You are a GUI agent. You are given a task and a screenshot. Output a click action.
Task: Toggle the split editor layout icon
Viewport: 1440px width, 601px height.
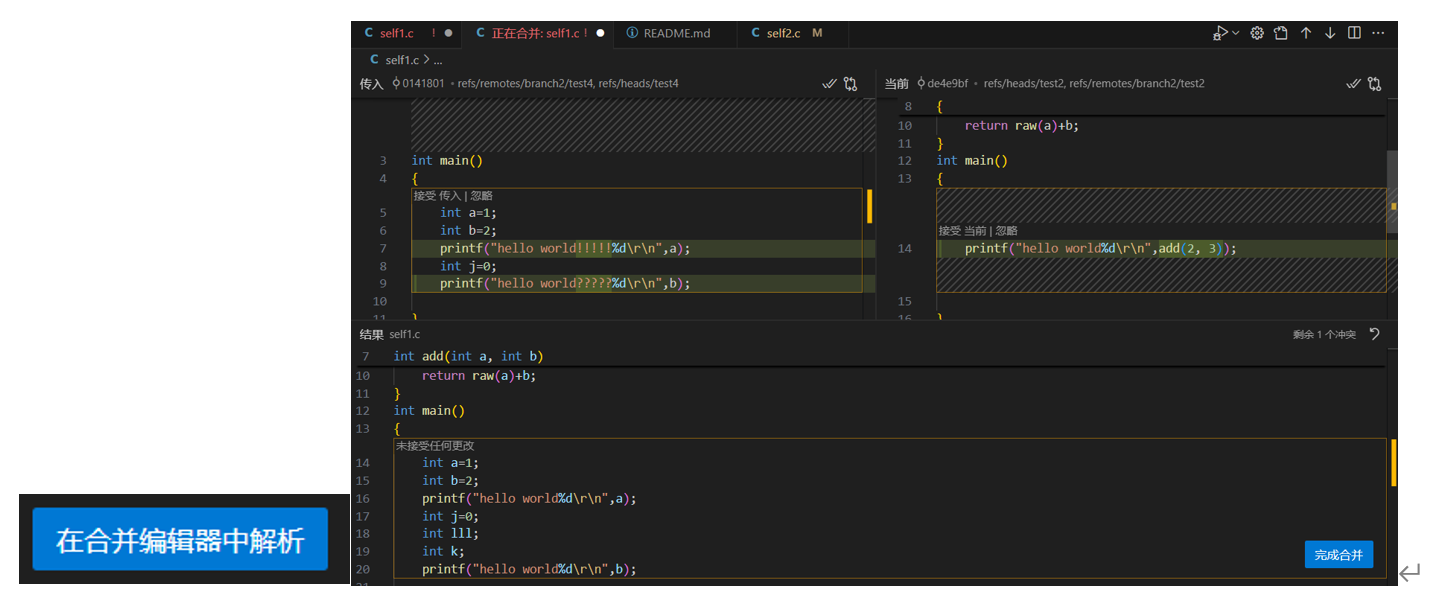coord(1354,33)
